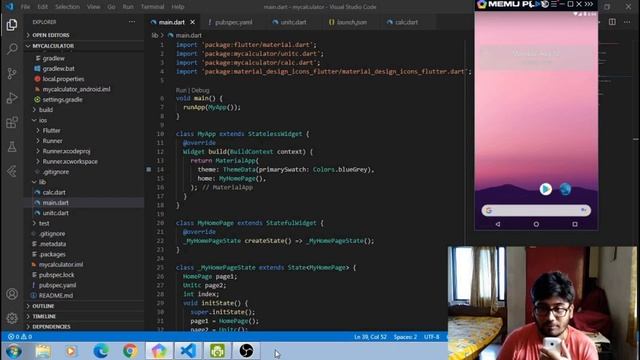This screenshot has height=360, width=640.
Task: Select local.properties file
Action: pyautogui.click(x=63, y=79)
